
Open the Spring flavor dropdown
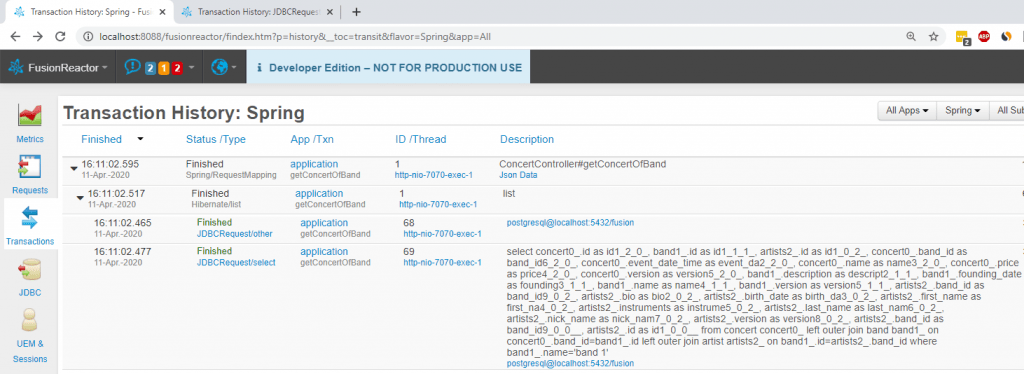pyautogui.click(x=963, y=111)
